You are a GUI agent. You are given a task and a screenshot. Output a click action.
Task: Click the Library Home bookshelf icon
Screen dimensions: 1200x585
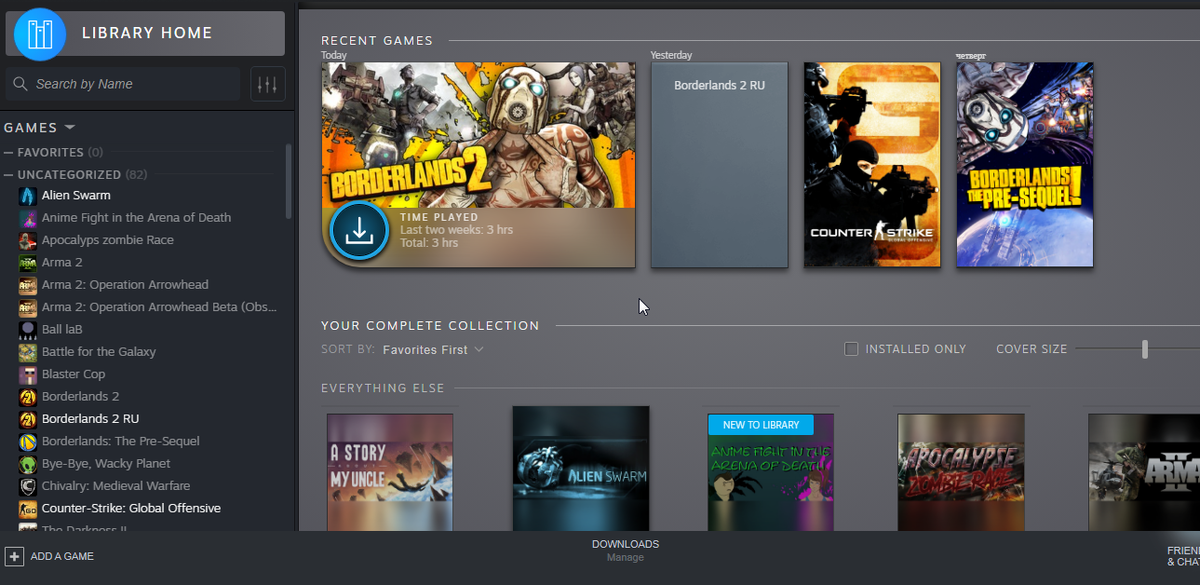click(x=40, y=34)
